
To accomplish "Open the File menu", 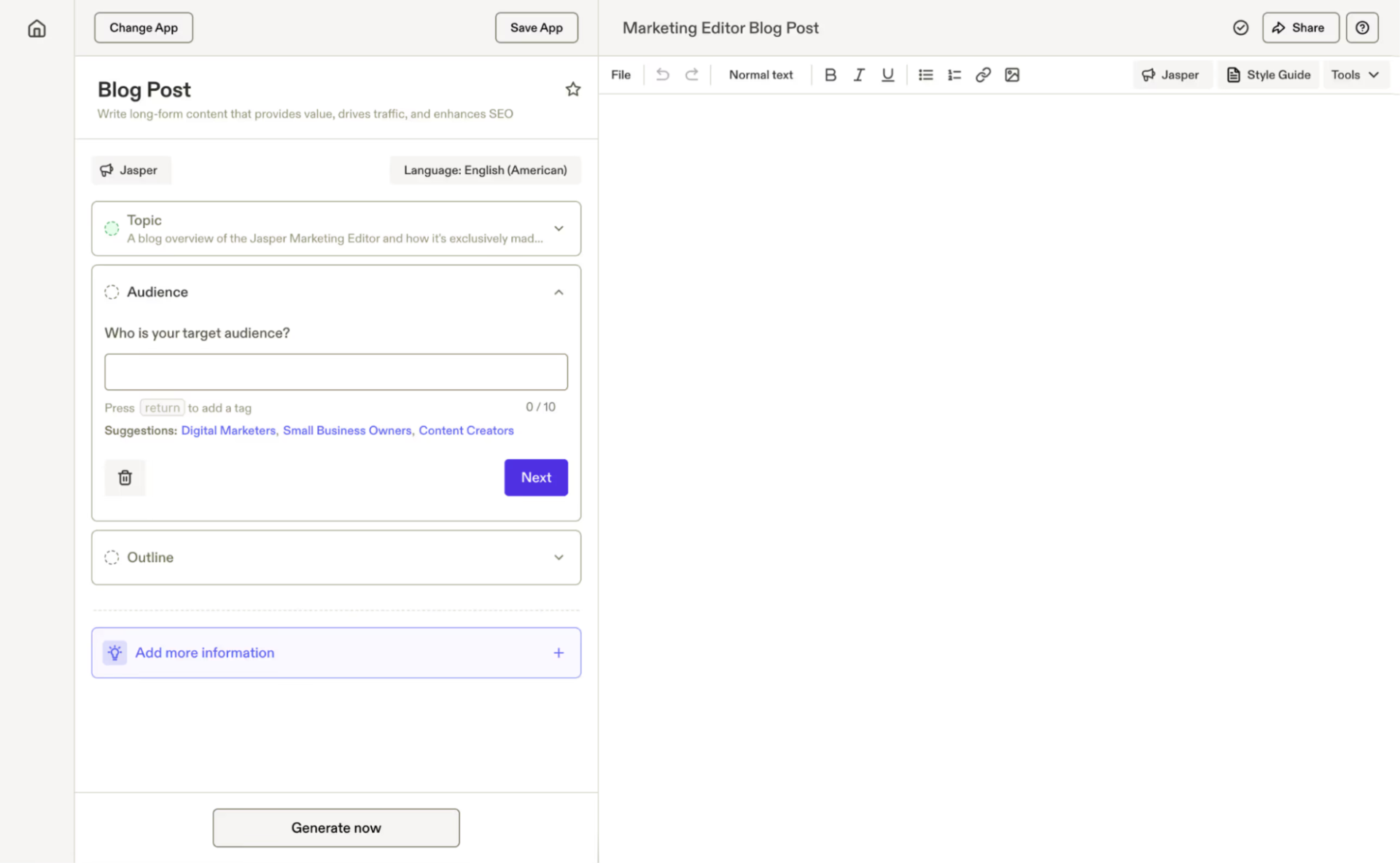I will [x=621, y=75].
